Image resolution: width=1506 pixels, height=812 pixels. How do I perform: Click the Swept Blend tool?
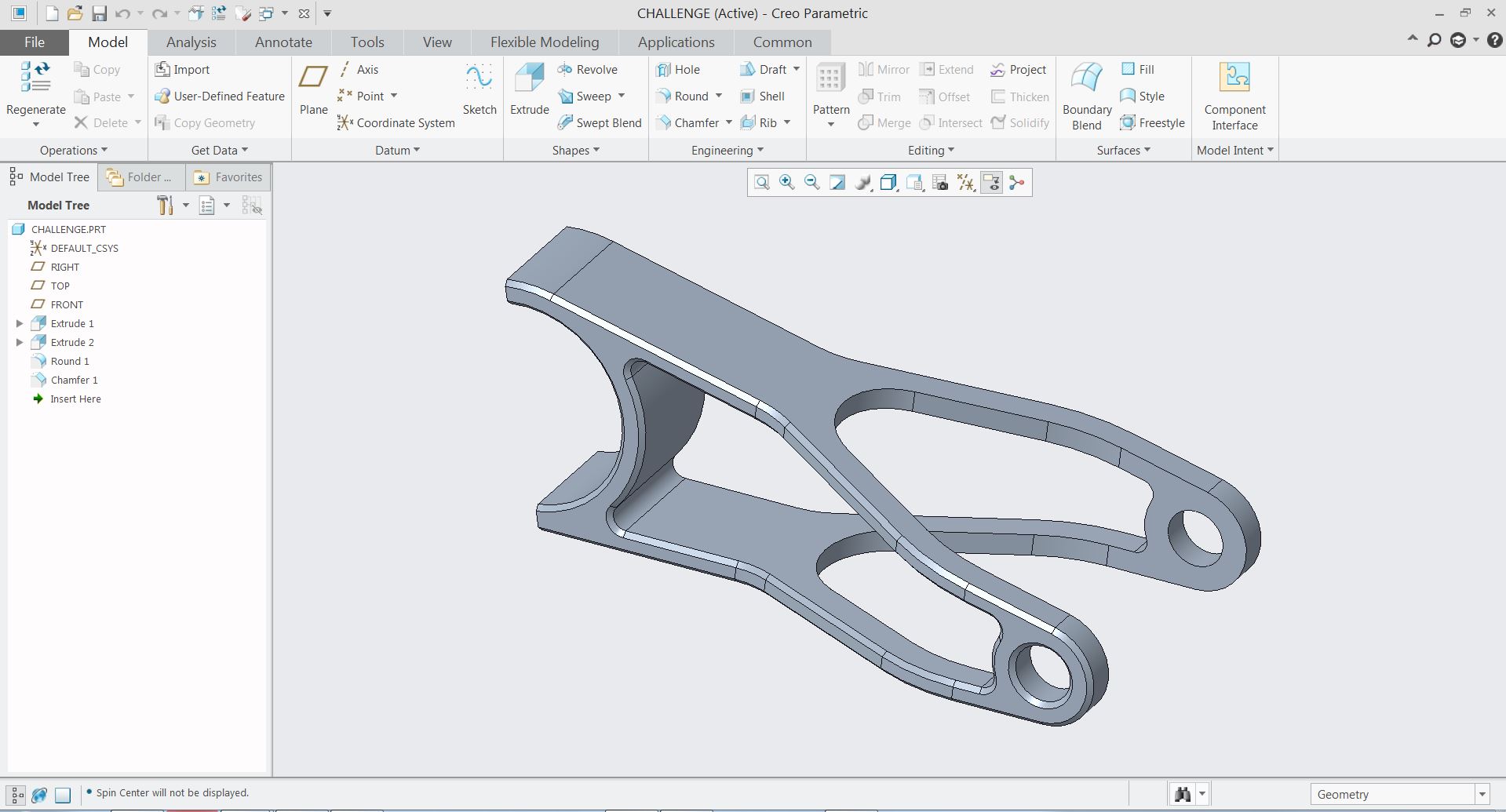[600, 123]
